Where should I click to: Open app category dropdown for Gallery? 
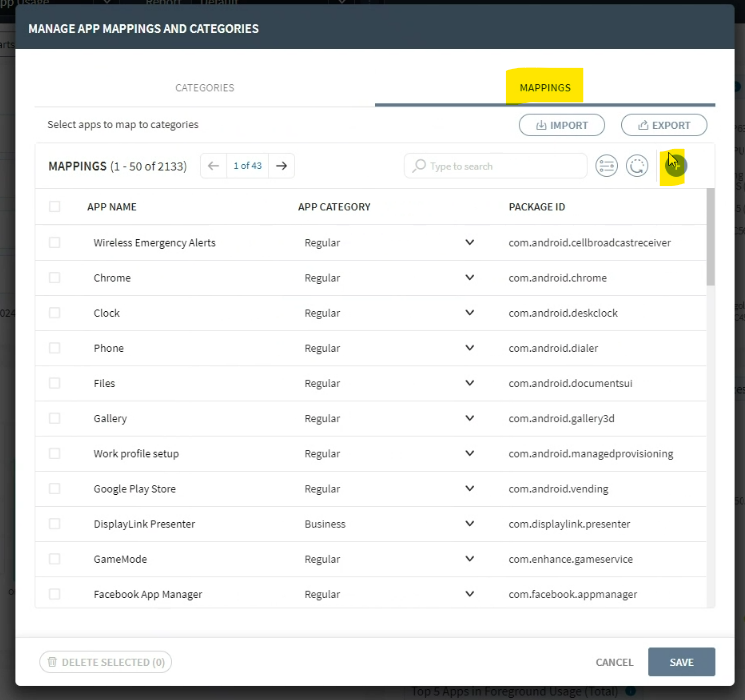click(469, 419)
